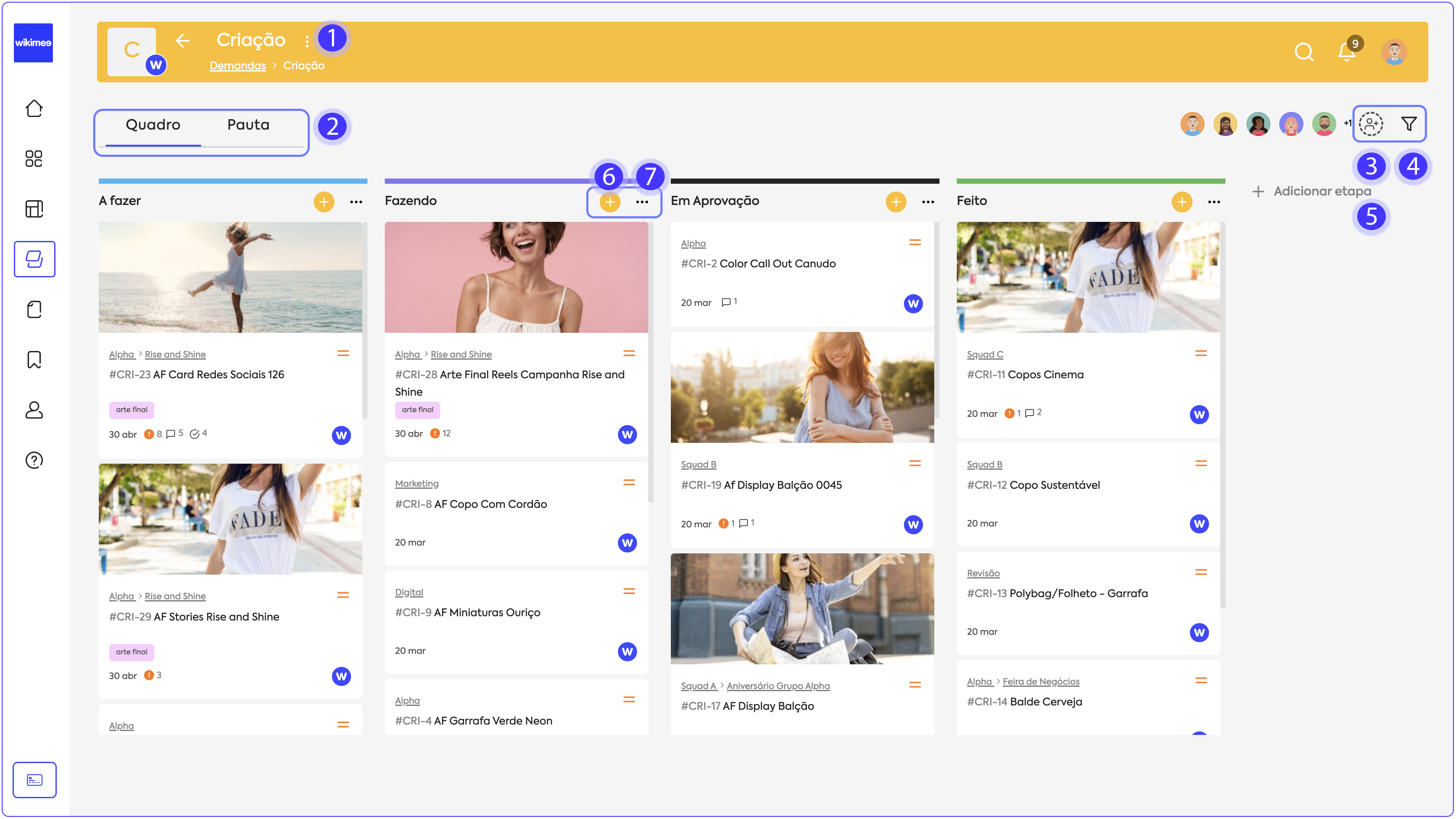Open the help question mark icon
The height and width of the screenshot is (819, 1456).
(x=34, y=460)
